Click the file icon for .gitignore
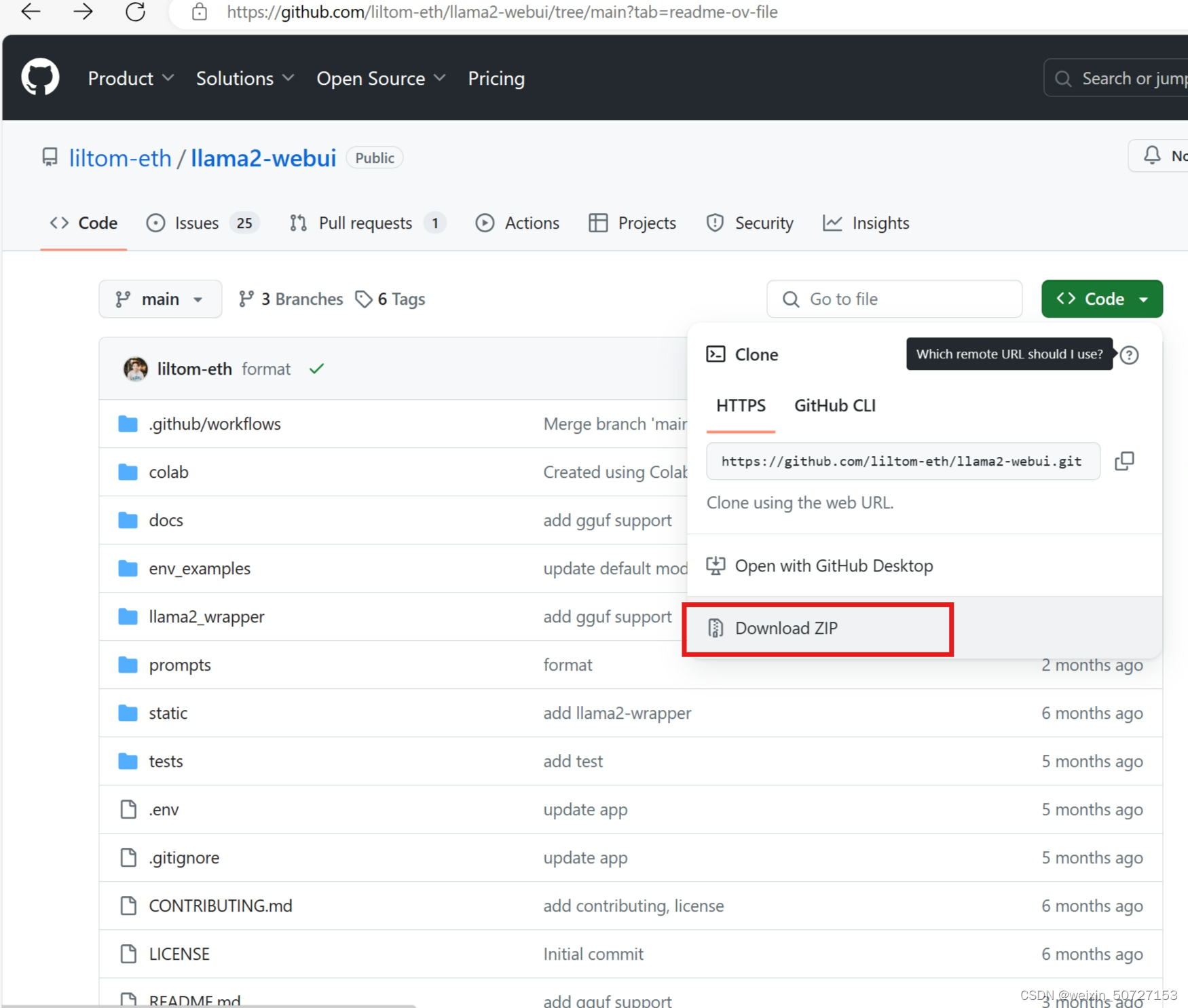This screenshot has height=1008, width=1188. click(128, 857)
